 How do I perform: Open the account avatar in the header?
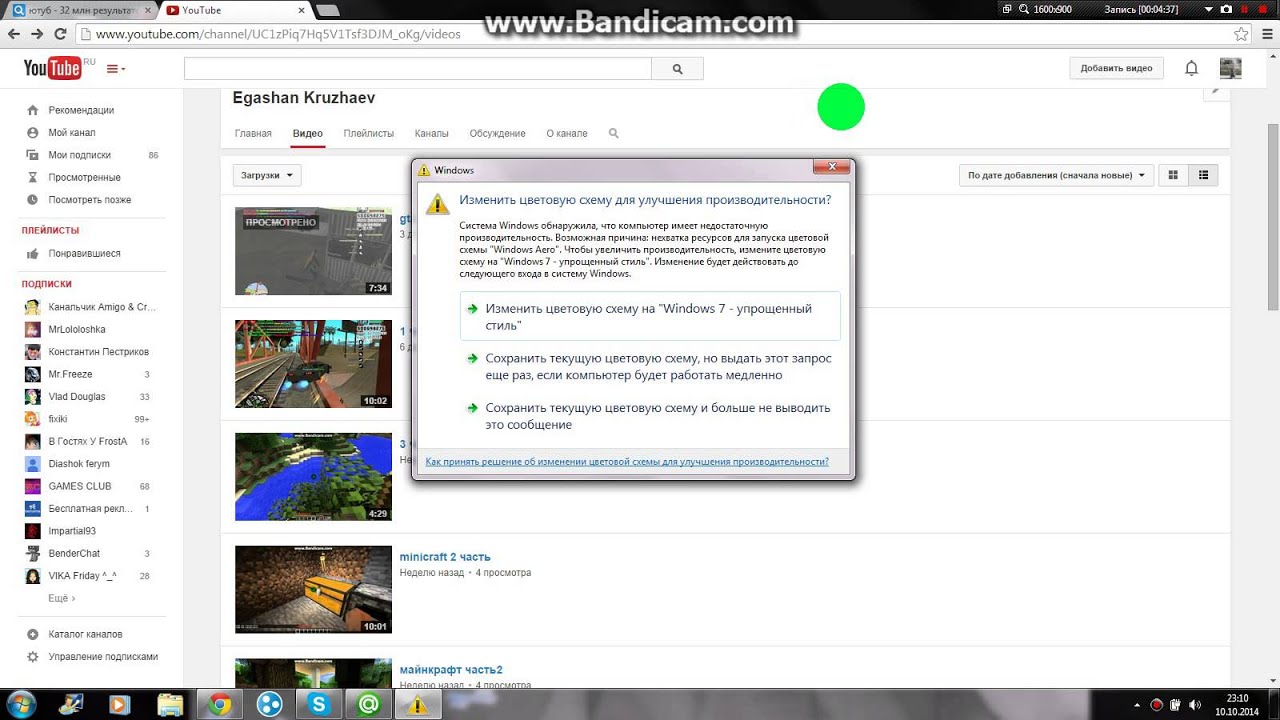tap(1230, 68)
